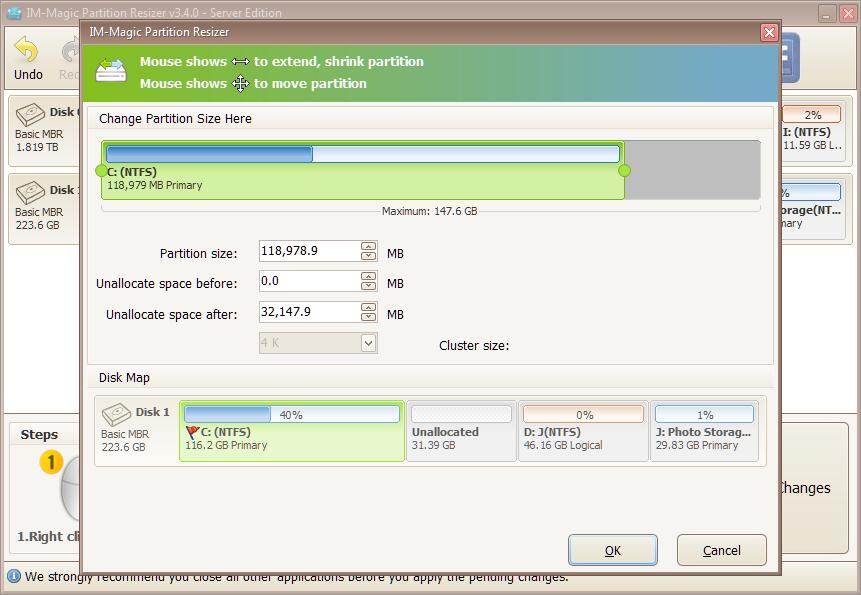Click the Undo arrow icon in main toolbar
The height and width of the screenshot is (595, 861).
click(x=26, y=49)
